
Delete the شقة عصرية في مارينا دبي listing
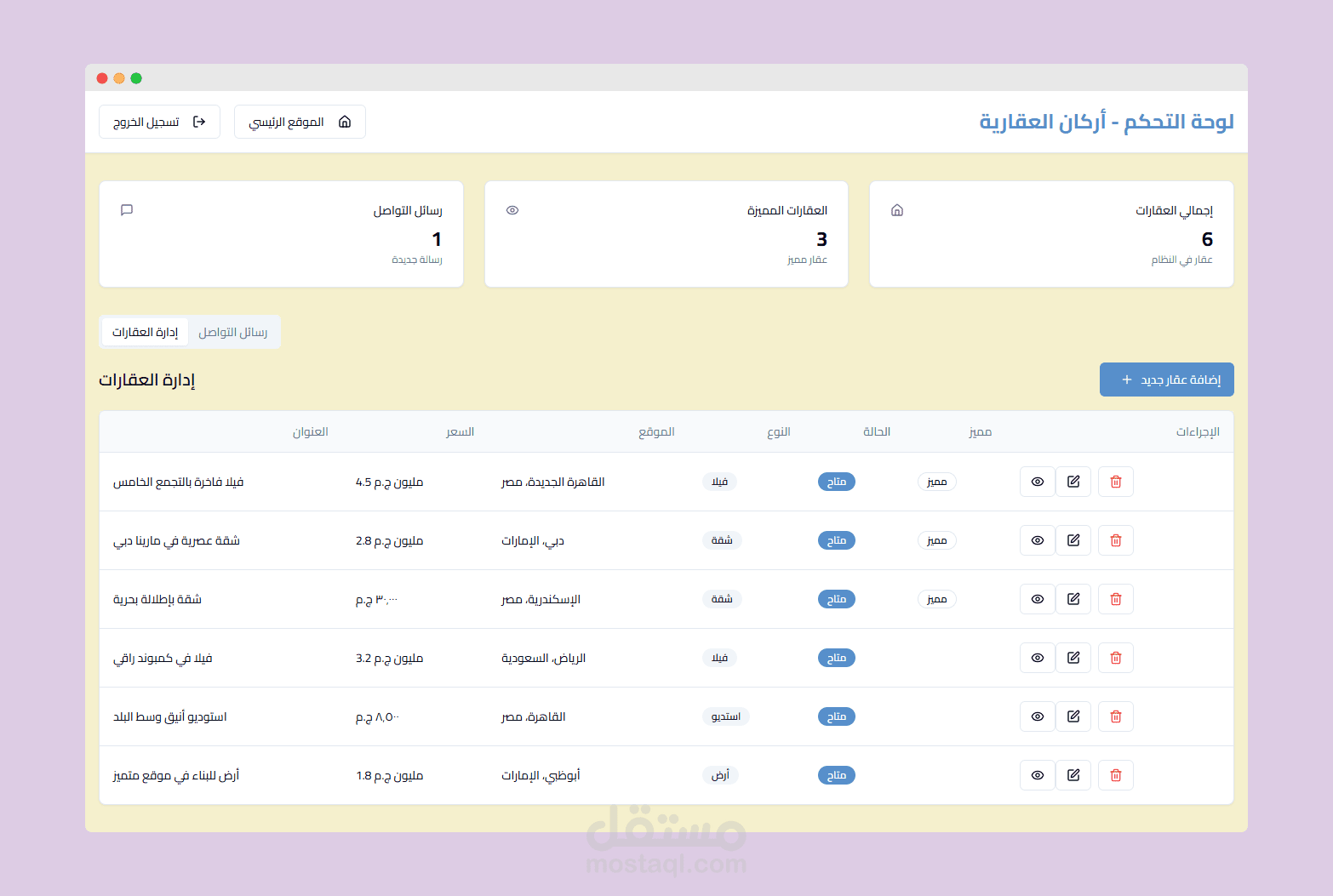1116,540
